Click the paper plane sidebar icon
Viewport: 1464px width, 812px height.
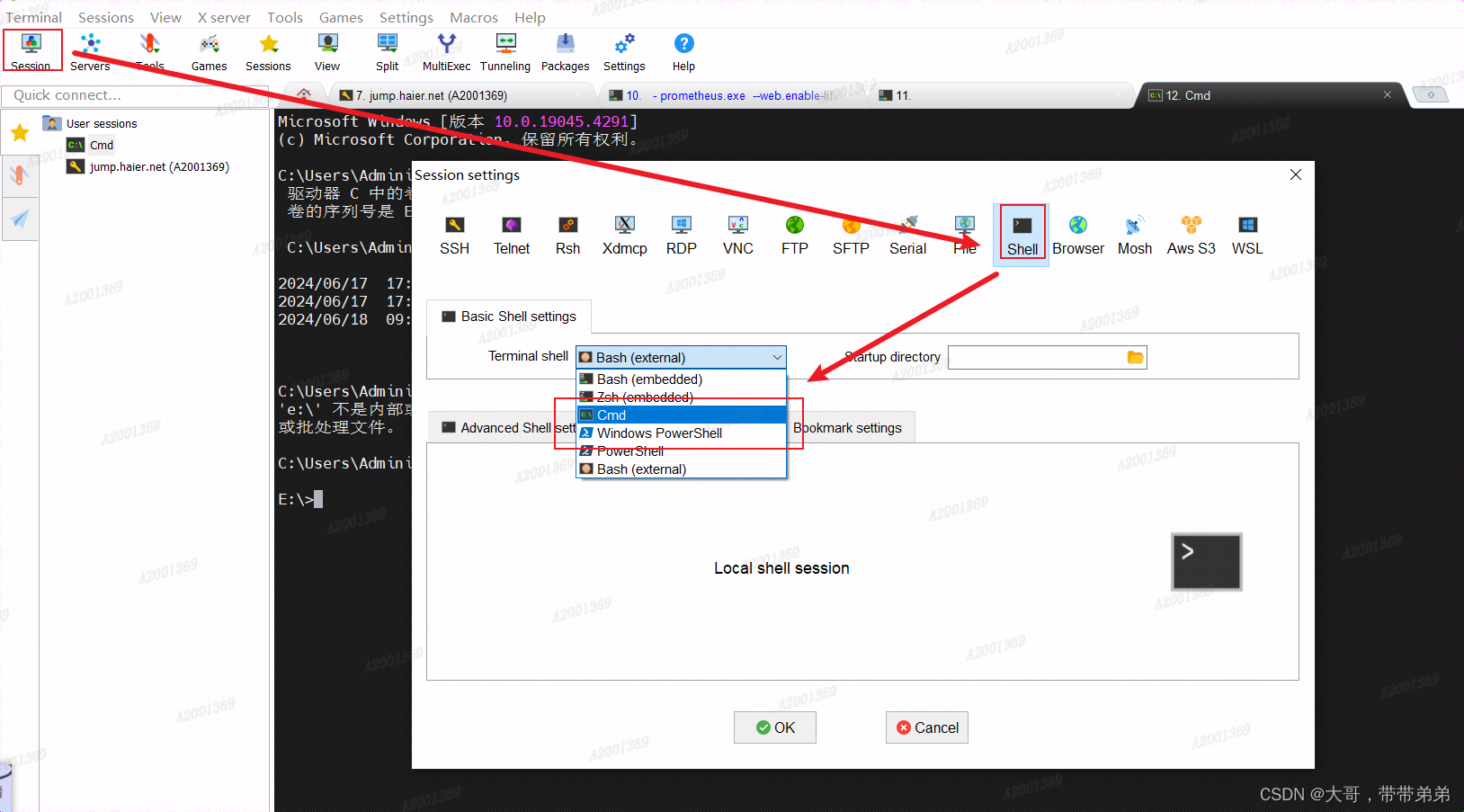(x=20, y=219)
